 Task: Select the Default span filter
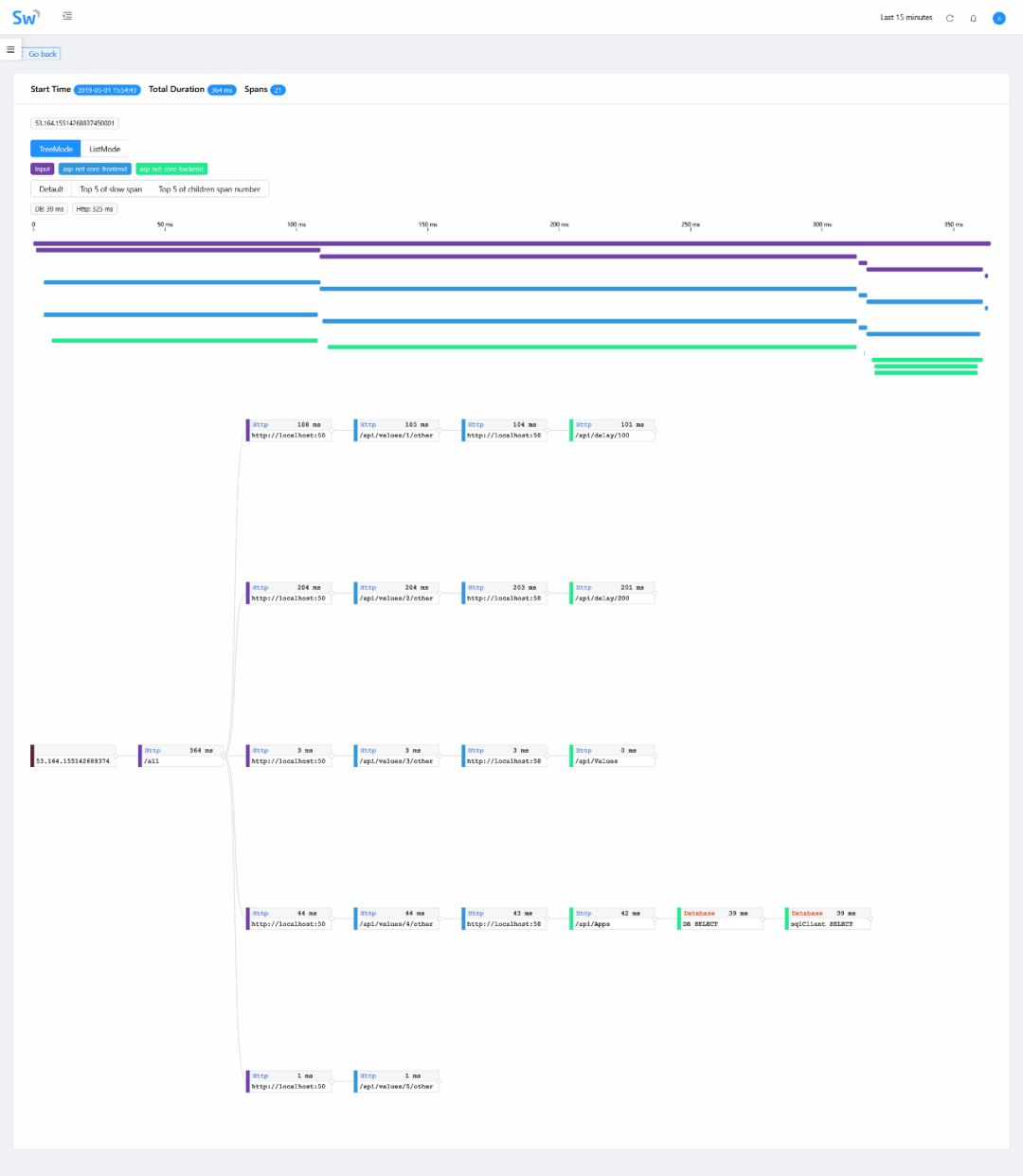[51, 189]
